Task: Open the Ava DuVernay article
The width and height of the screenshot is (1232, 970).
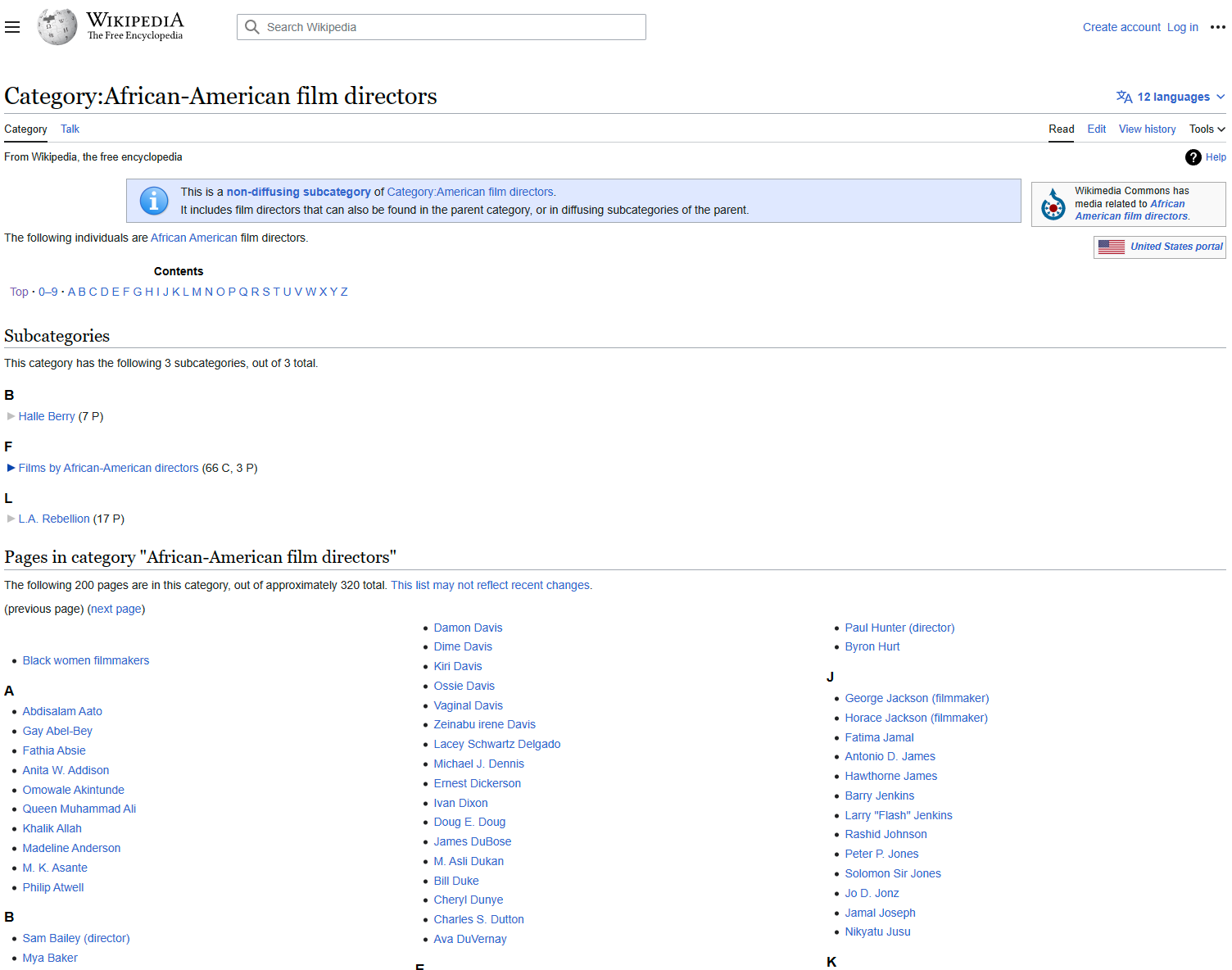Action: click(469, 939)
